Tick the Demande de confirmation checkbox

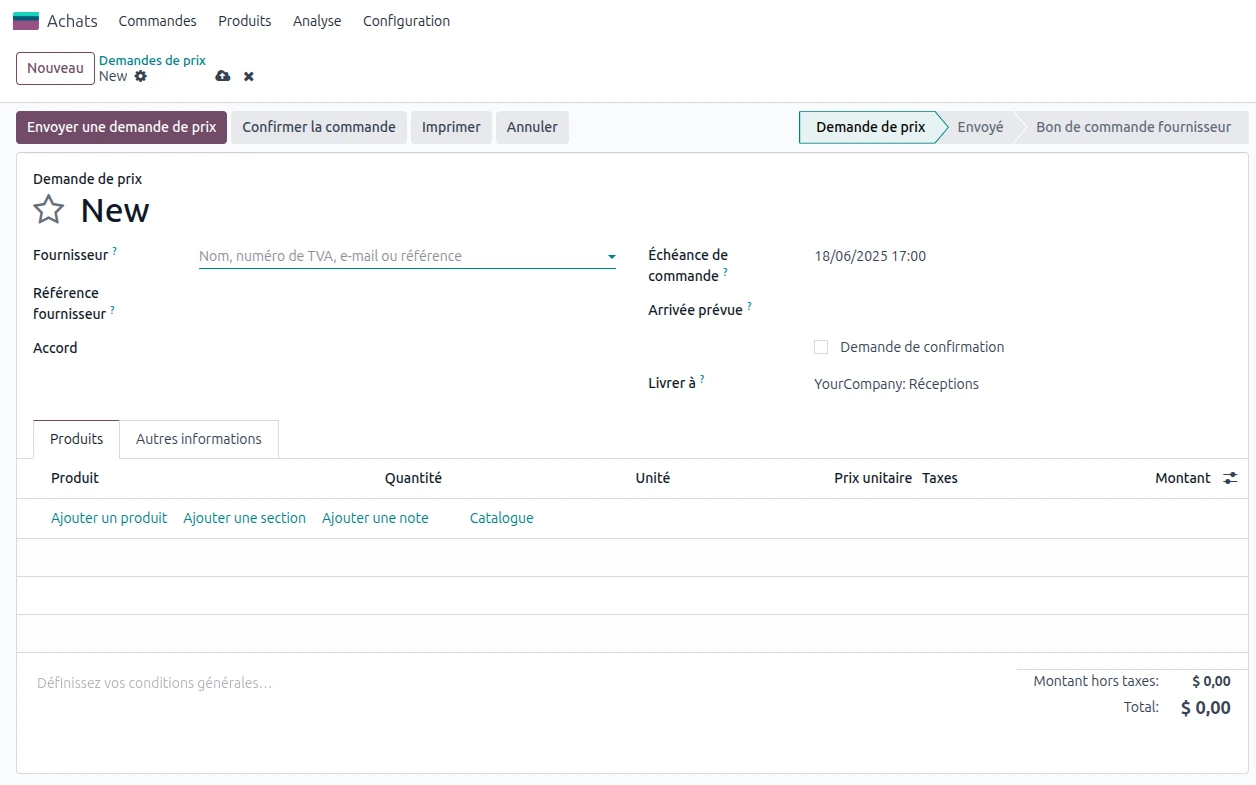tap(821, 347)
